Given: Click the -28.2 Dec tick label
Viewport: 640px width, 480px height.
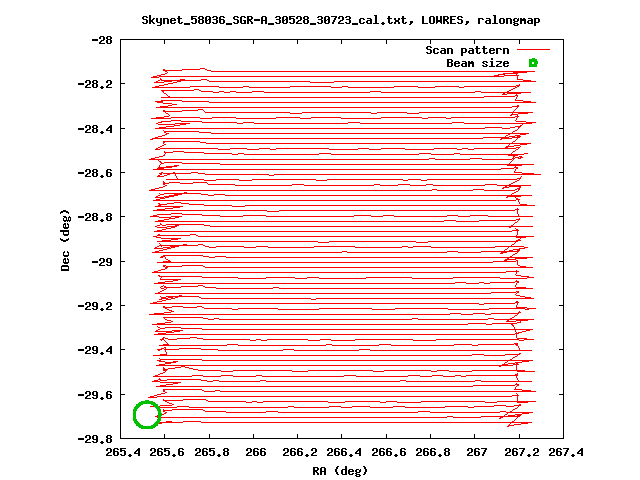Looking at the screenshot, I should [x=95, y=84].
